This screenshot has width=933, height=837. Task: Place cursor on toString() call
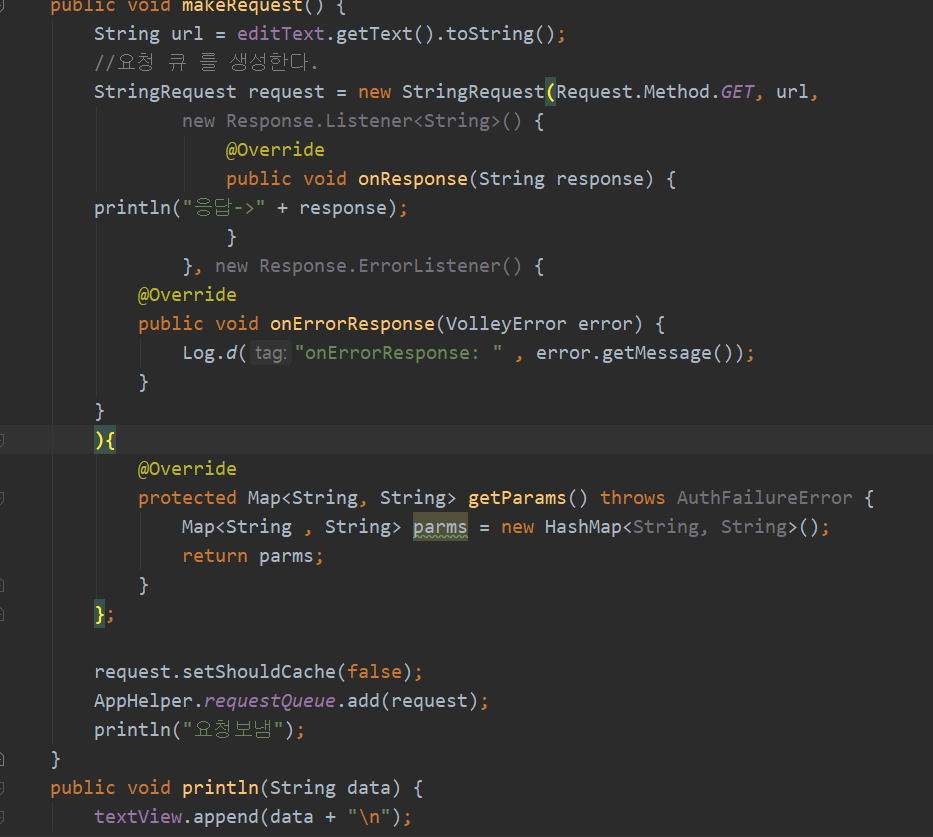click(x=500, y=34)
